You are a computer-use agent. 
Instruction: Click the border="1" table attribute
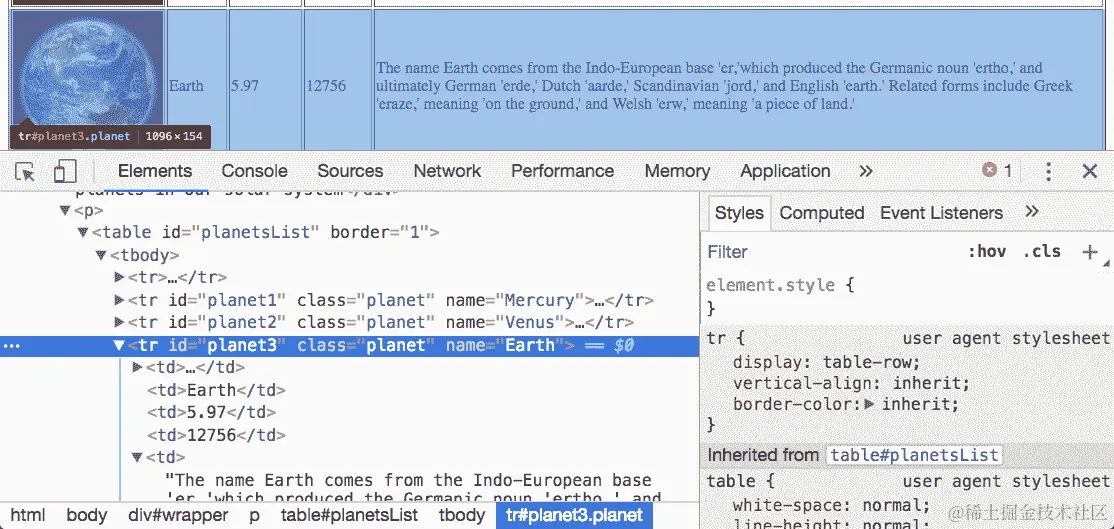pyautogui.click(x=380, y=232)
